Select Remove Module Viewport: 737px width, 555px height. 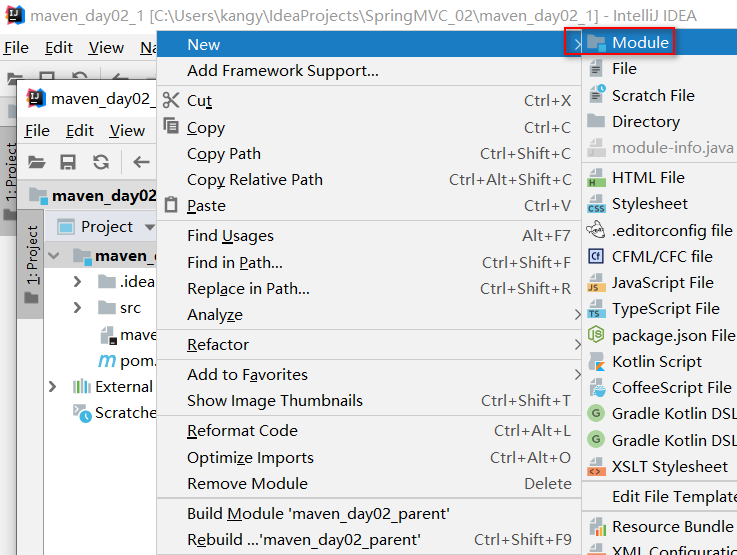click(x=369, y=484)
